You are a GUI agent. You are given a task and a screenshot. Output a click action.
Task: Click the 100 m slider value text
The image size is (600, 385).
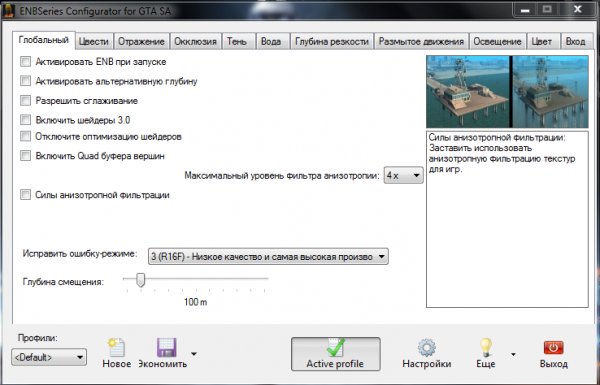(196, 302)
